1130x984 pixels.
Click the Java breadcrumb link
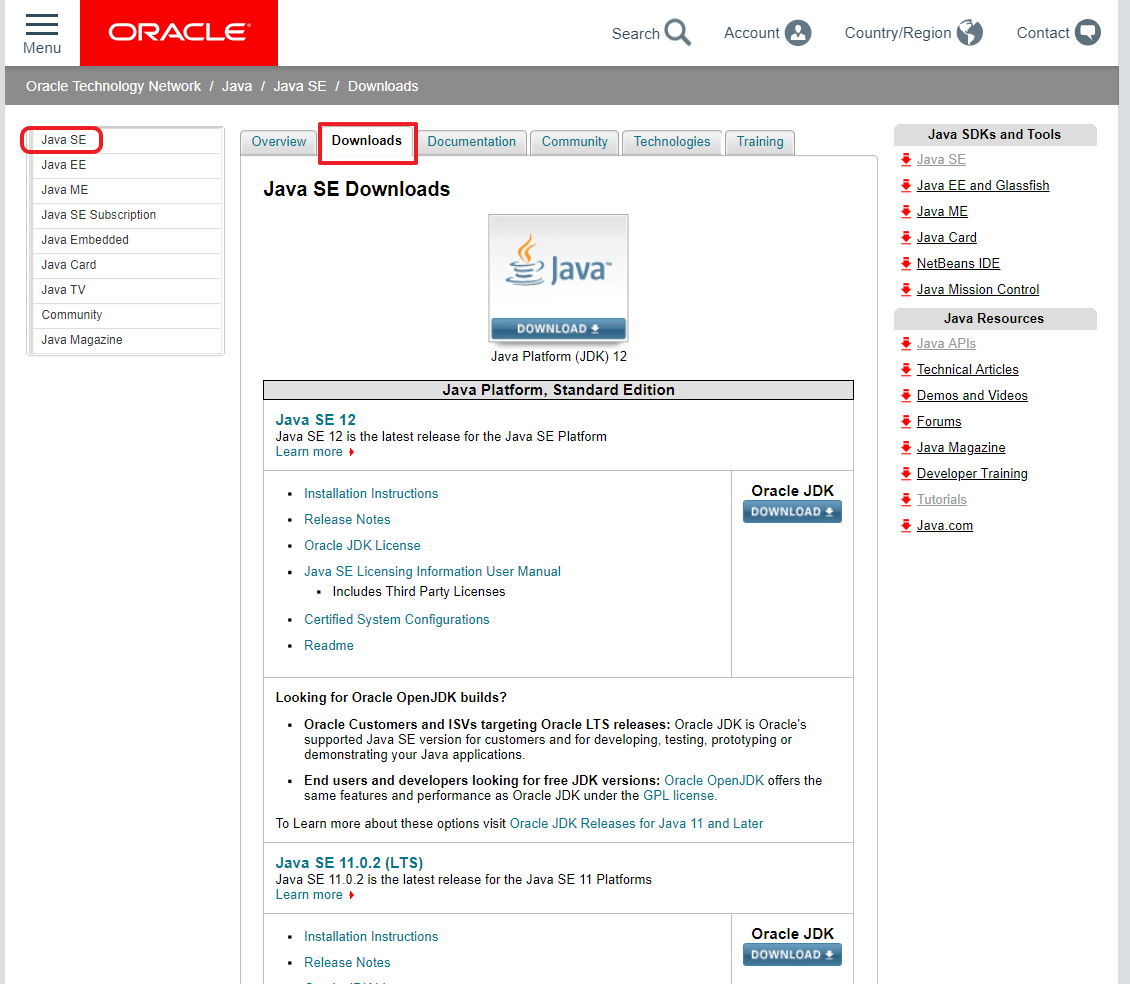[237, 87]
